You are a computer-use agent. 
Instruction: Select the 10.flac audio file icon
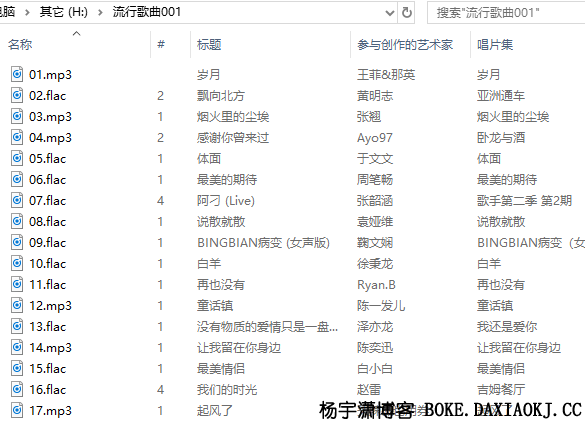point(17,263)
